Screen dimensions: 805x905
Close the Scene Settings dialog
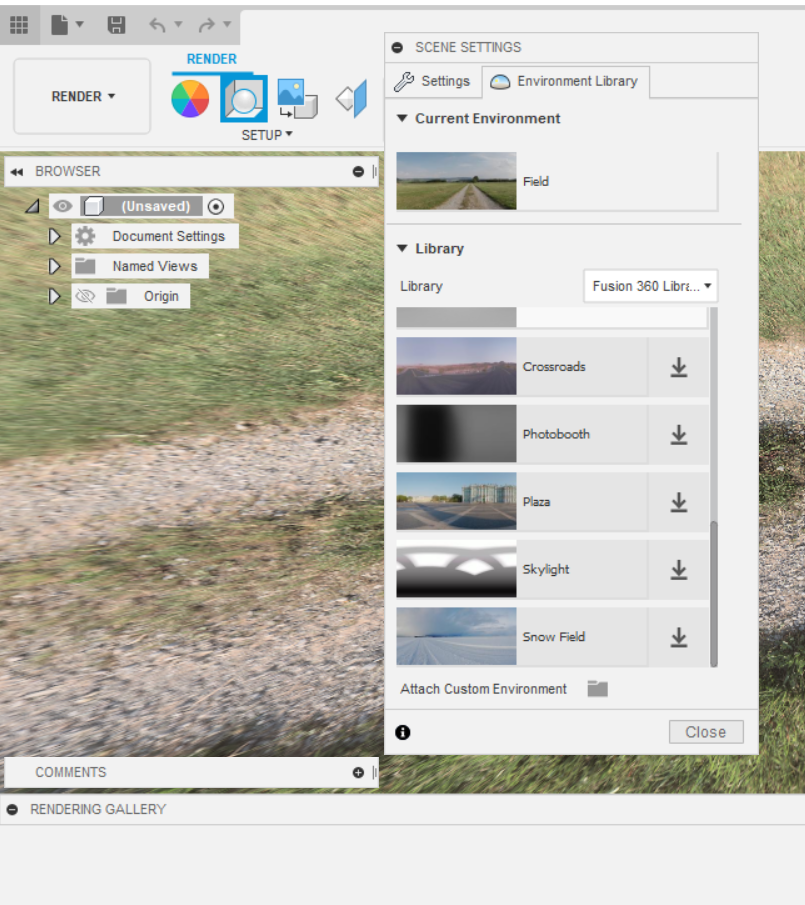706,732
